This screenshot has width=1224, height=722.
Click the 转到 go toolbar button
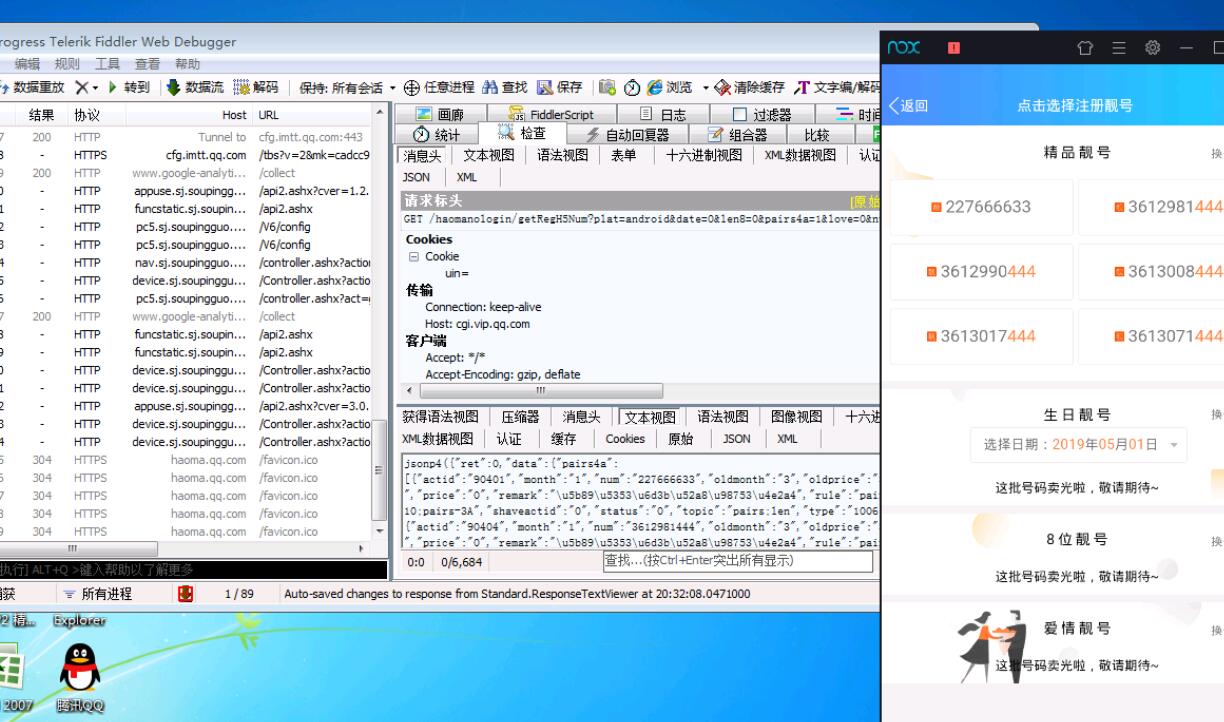click(x=129, y=88)
